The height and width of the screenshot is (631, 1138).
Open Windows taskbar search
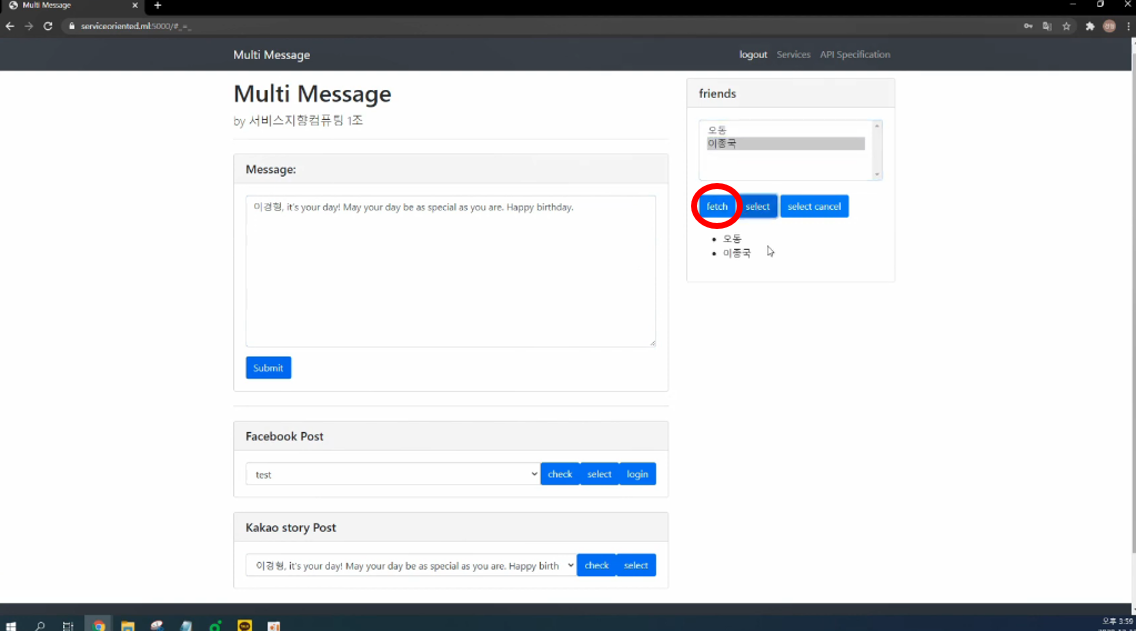click(40, 625)
